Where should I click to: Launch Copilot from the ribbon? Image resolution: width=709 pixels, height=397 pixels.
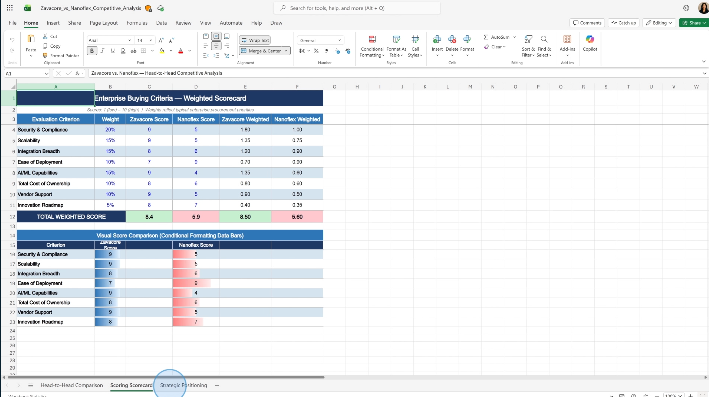[x=590, y=43]
